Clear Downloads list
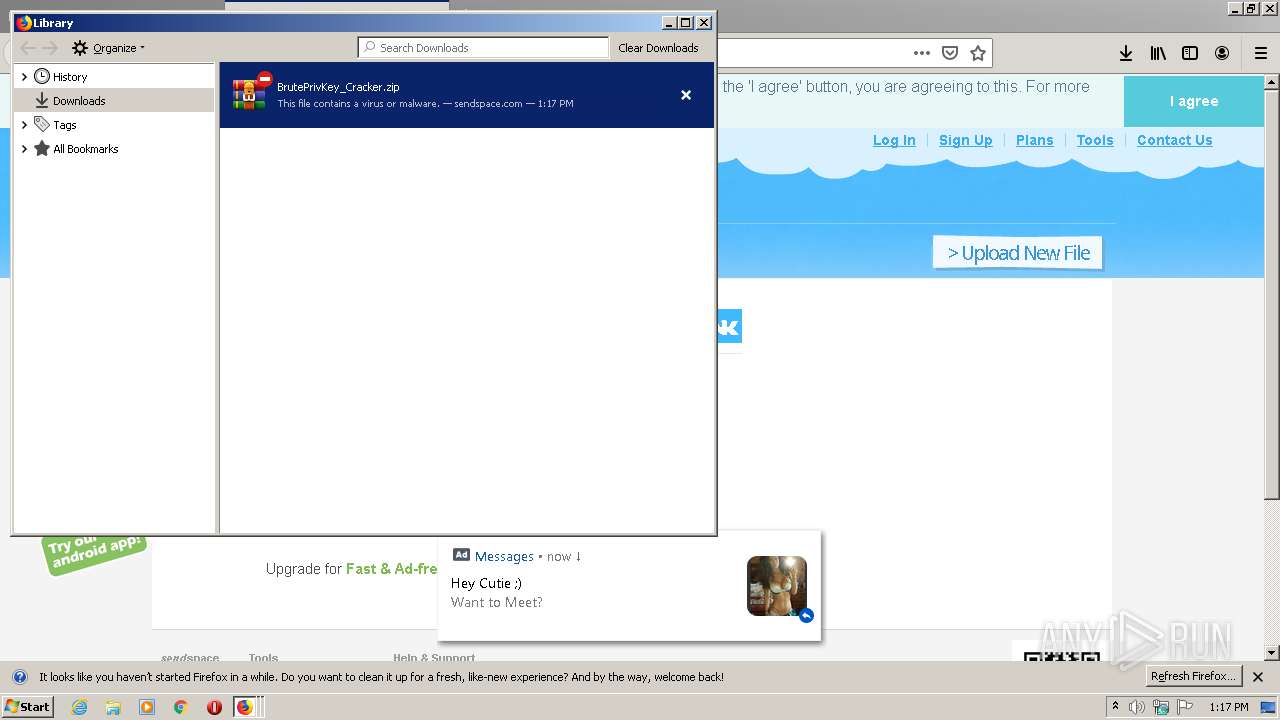 point(658,48)
